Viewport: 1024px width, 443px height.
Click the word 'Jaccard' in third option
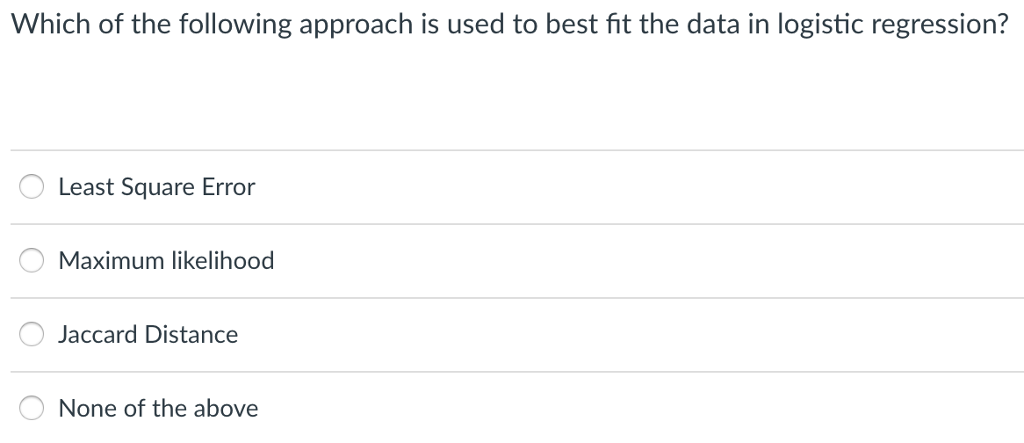coord(98,335)
